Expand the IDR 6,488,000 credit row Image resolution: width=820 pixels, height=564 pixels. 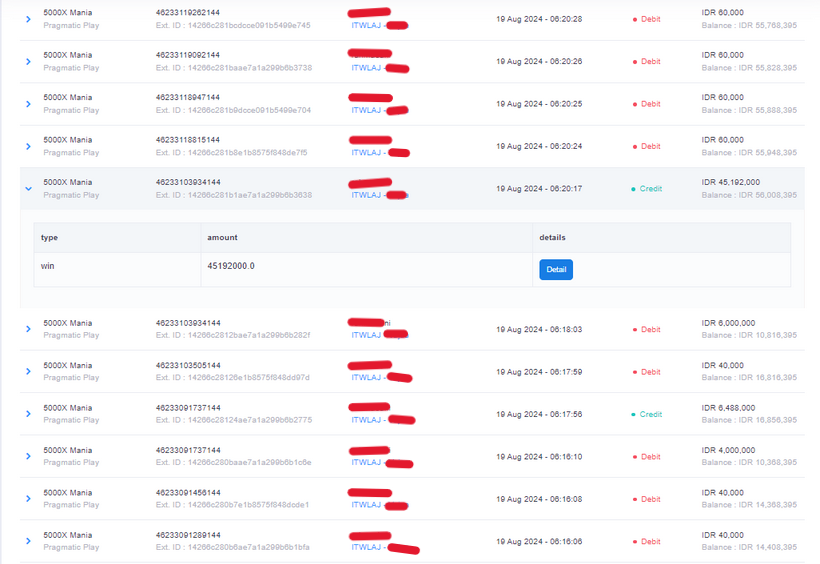(28, 414)
